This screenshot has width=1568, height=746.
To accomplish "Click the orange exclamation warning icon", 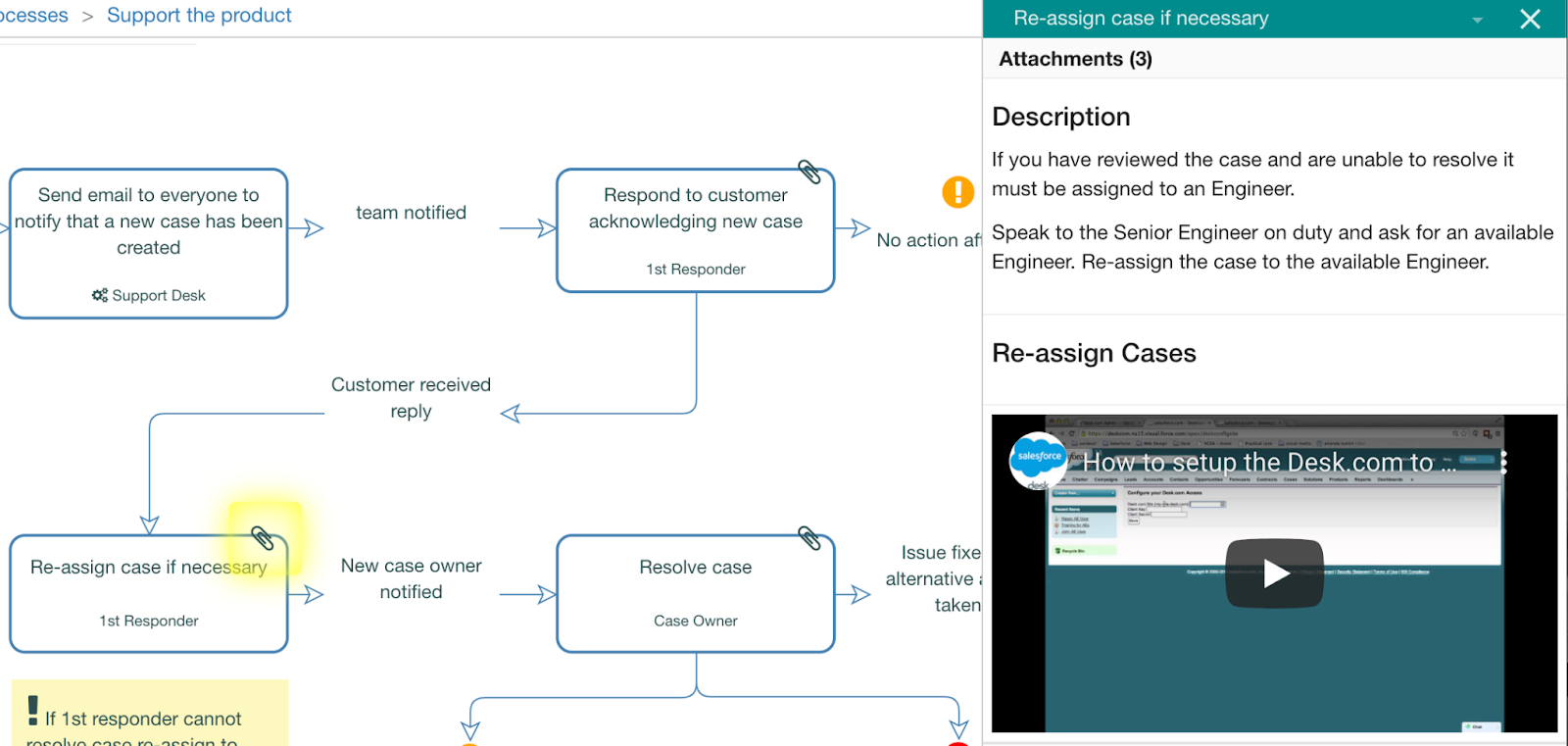I will 958,191.
